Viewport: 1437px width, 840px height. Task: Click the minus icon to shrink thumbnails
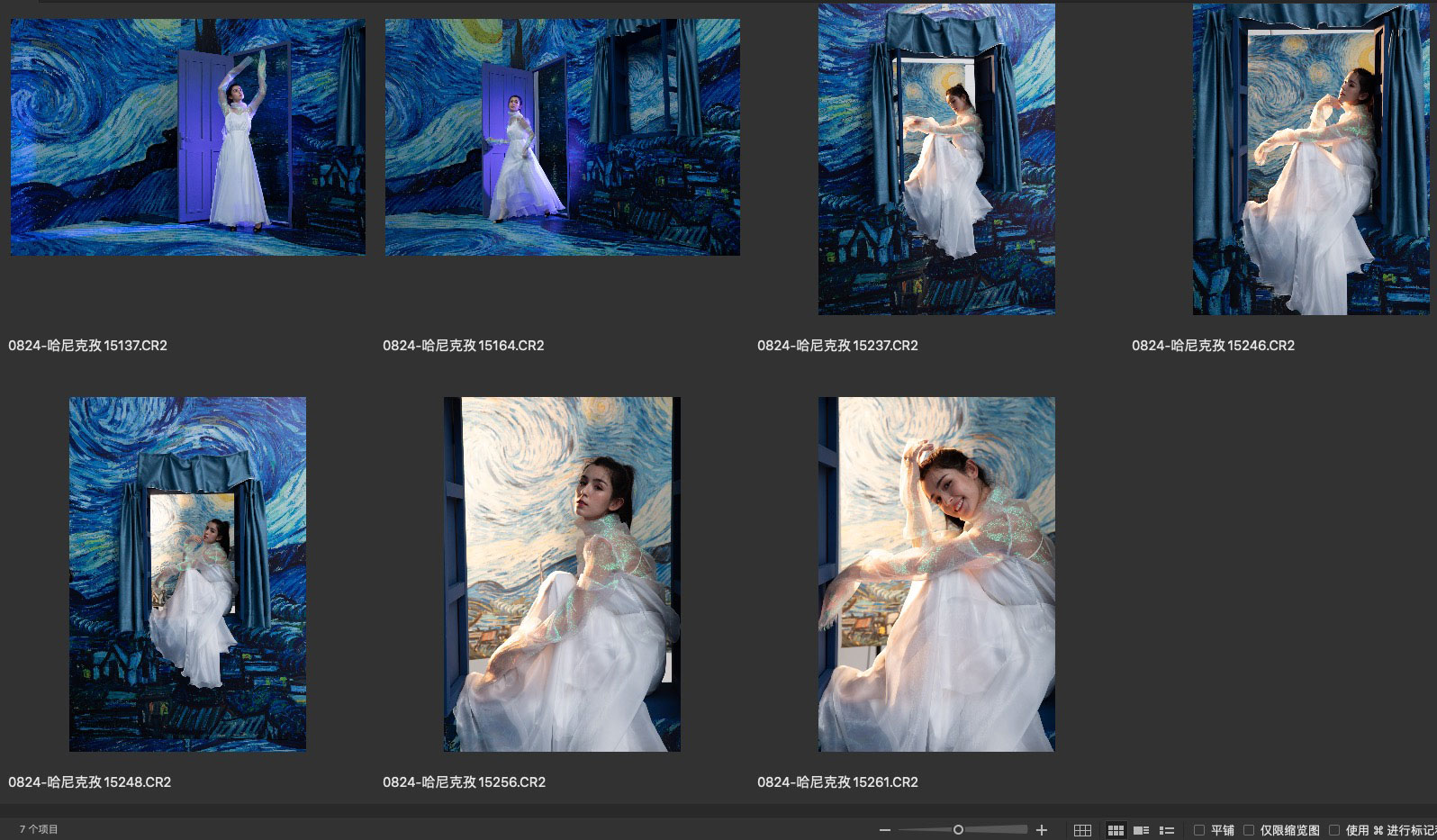tap(885, 830)
